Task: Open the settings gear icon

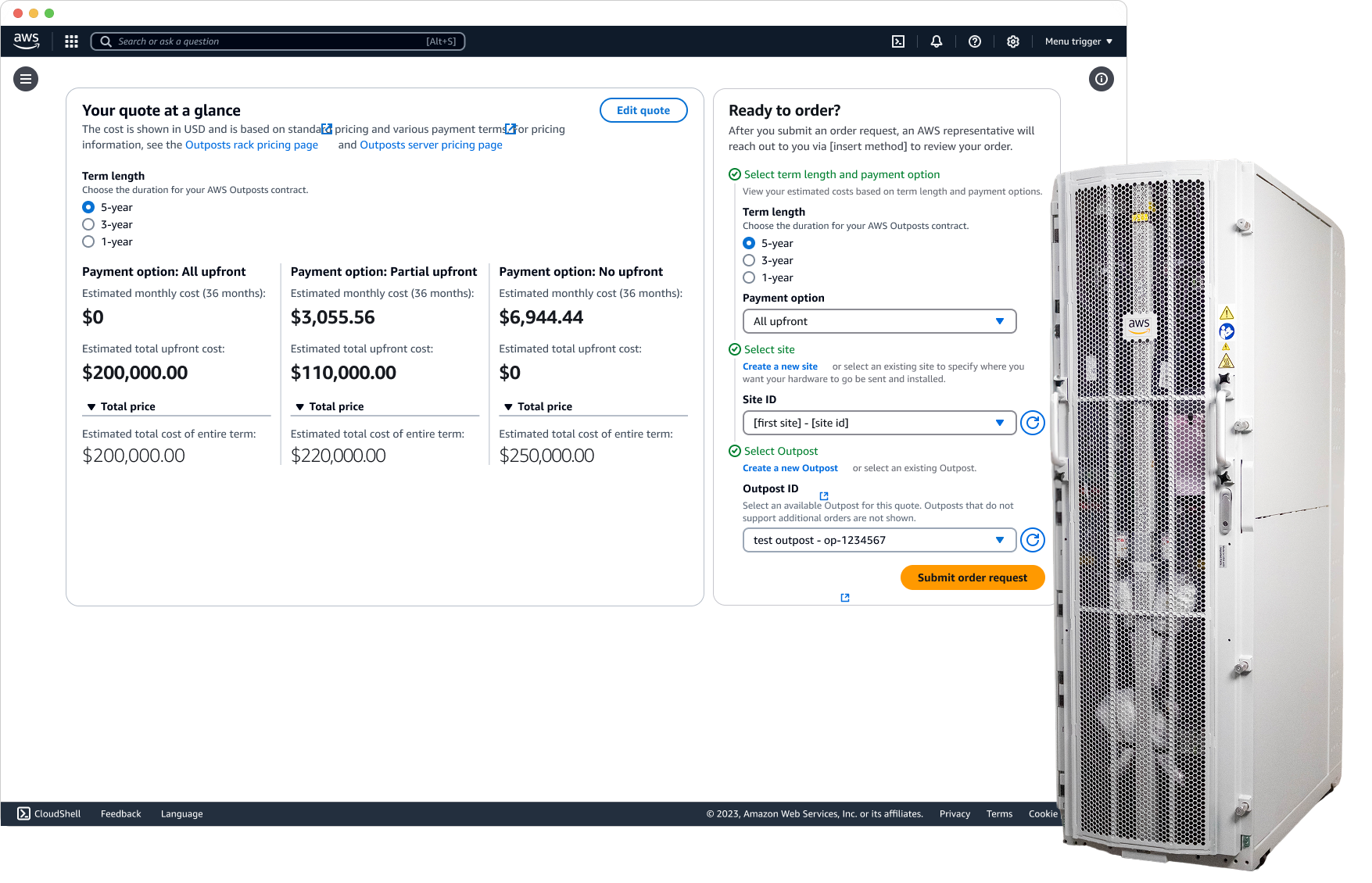Action: 1013,41
